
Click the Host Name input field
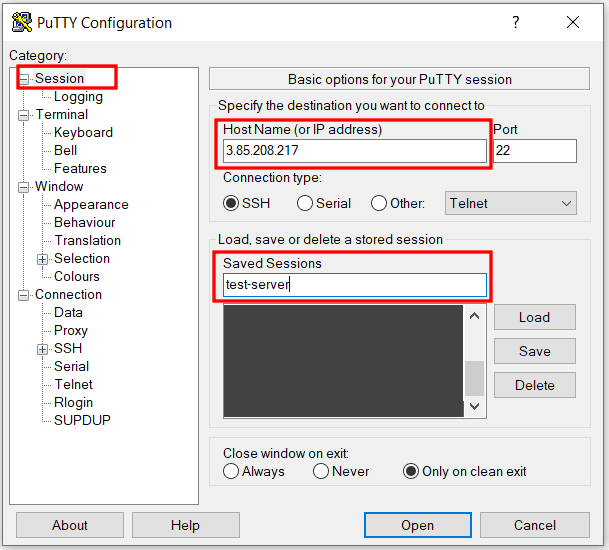(x=355, y=151)
